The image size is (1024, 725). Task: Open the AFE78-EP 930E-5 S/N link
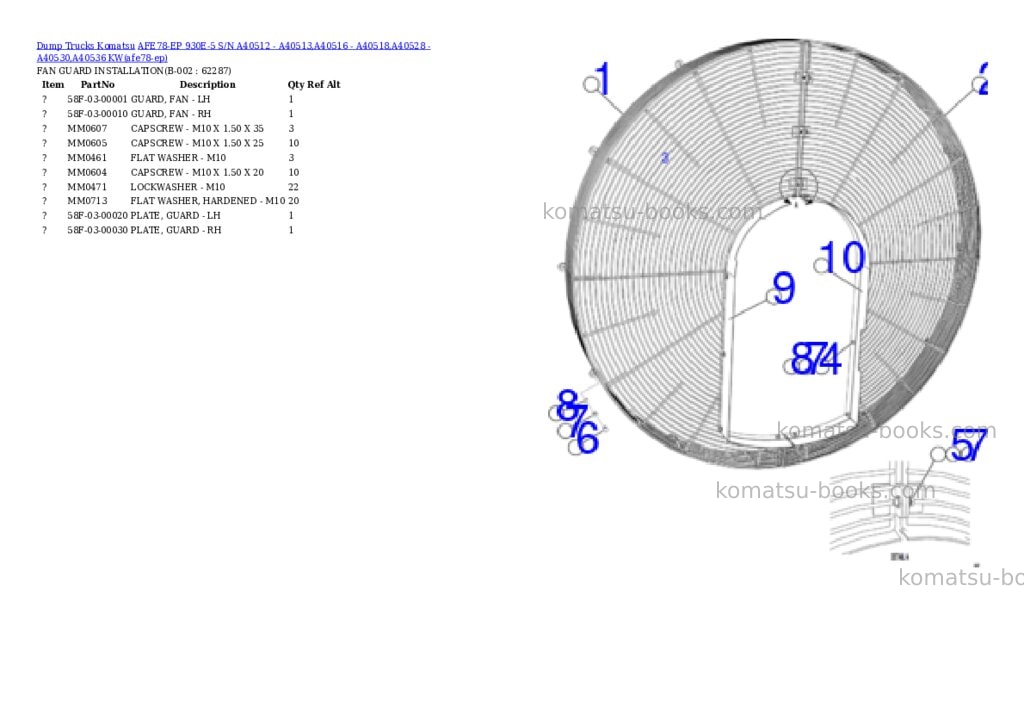233,52
